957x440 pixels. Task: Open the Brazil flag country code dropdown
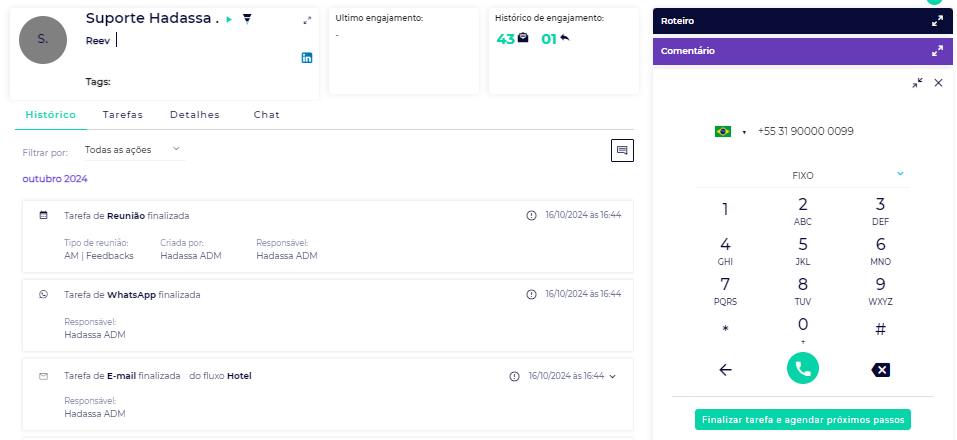click(731, 132)
